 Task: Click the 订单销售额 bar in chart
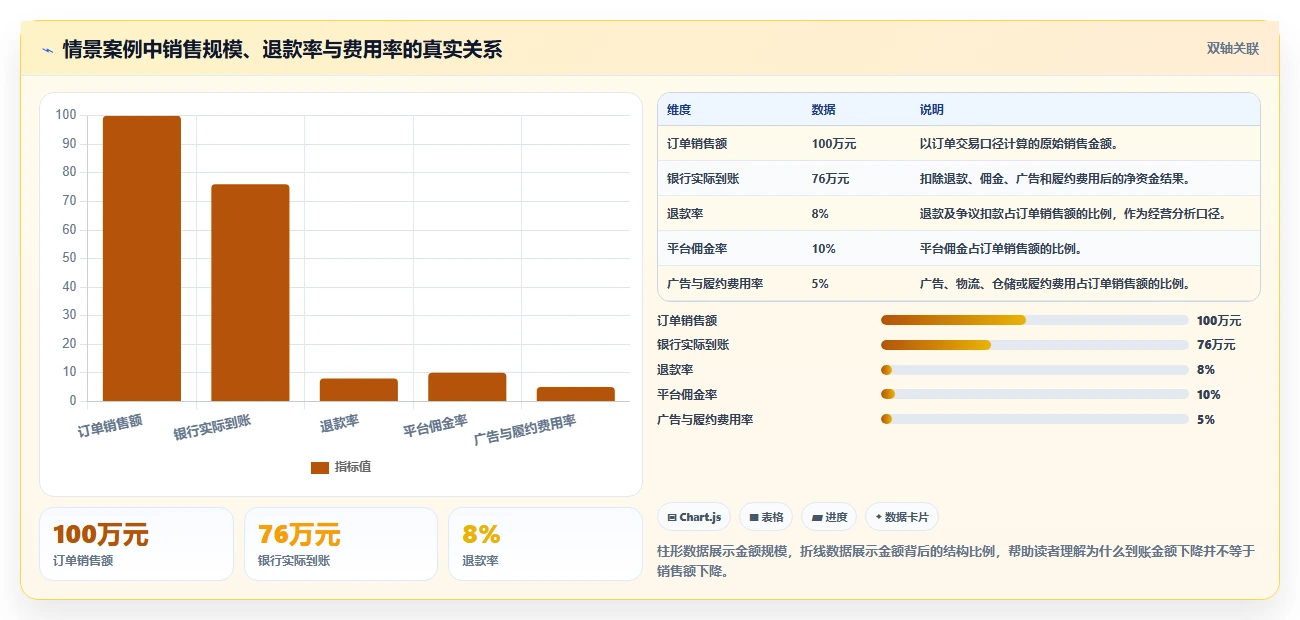pos(142,258)
